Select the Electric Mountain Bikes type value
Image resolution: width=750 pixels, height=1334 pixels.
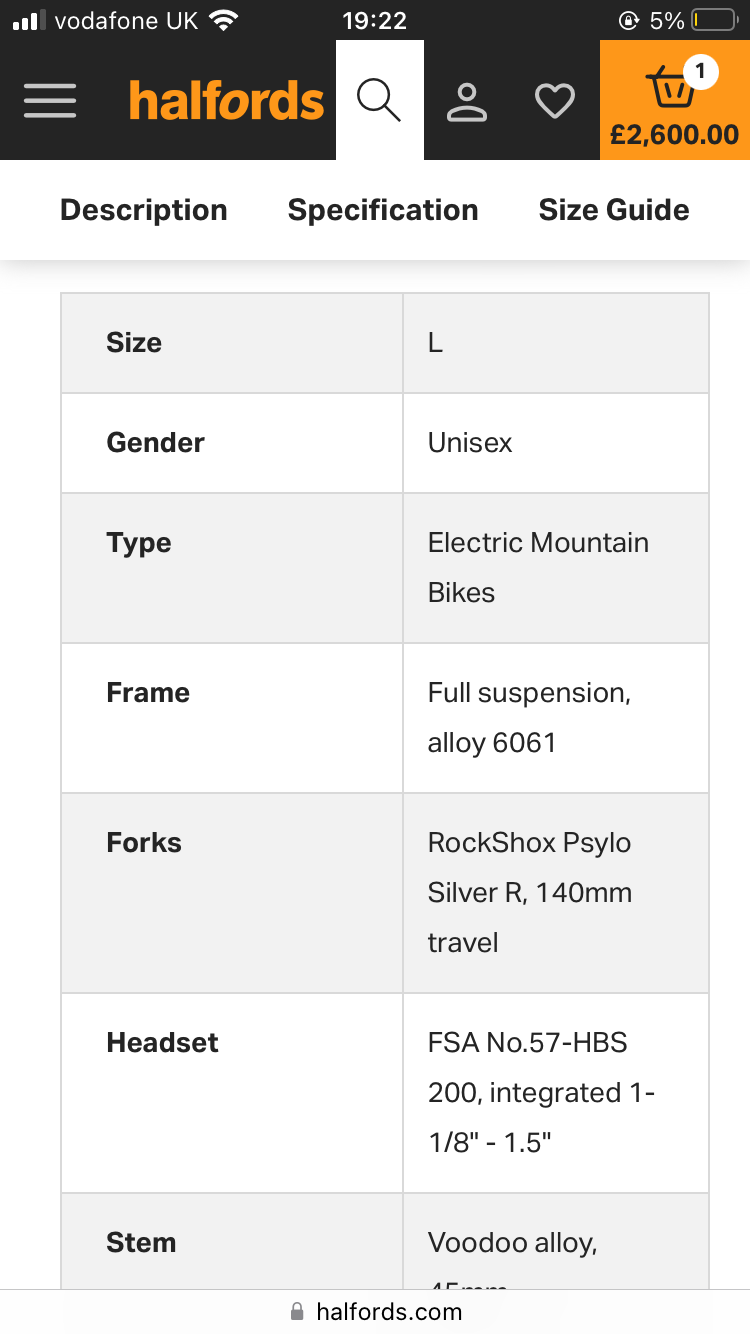coord(538,567)
